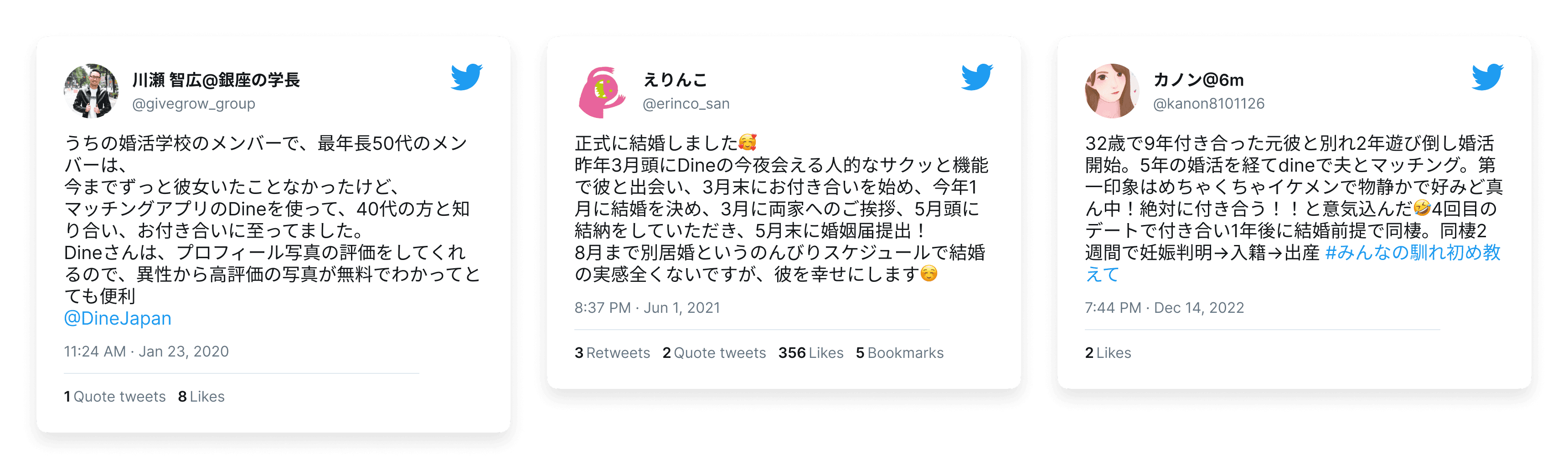
Task: Click the Twitter bird icon on えりんこ's tweet
Action: [977, 77]
